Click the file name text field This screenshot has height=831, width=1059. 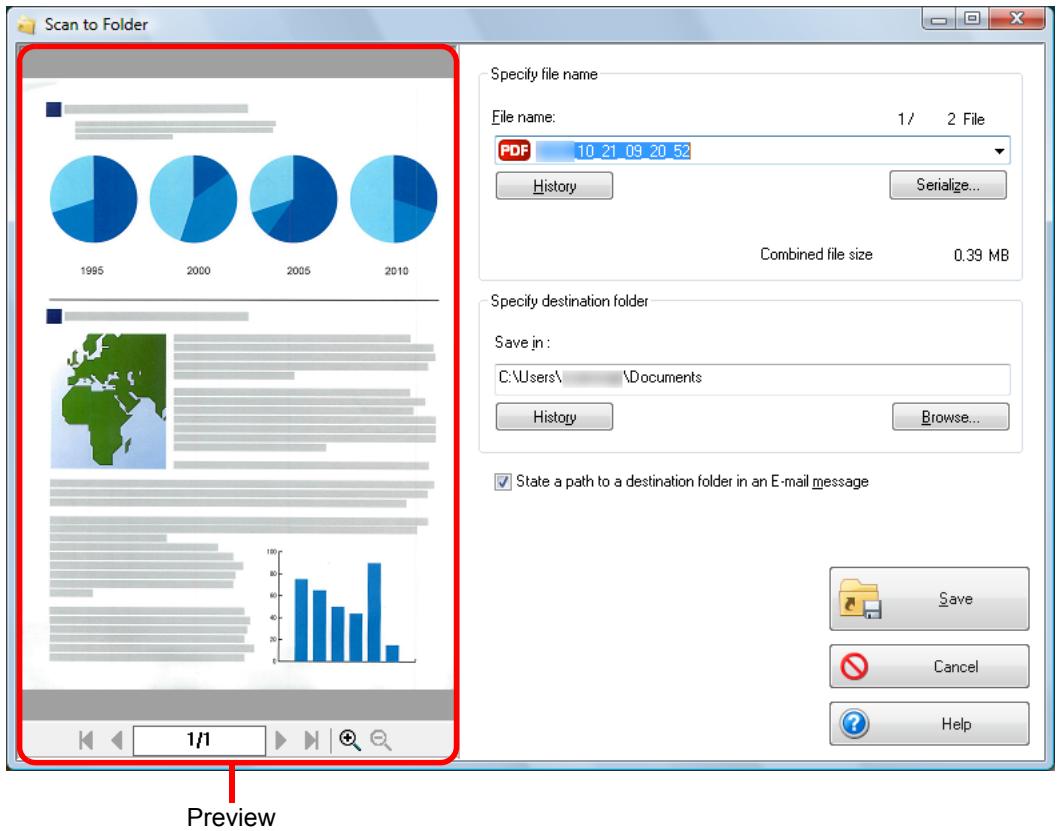click(x=752, y=151)
